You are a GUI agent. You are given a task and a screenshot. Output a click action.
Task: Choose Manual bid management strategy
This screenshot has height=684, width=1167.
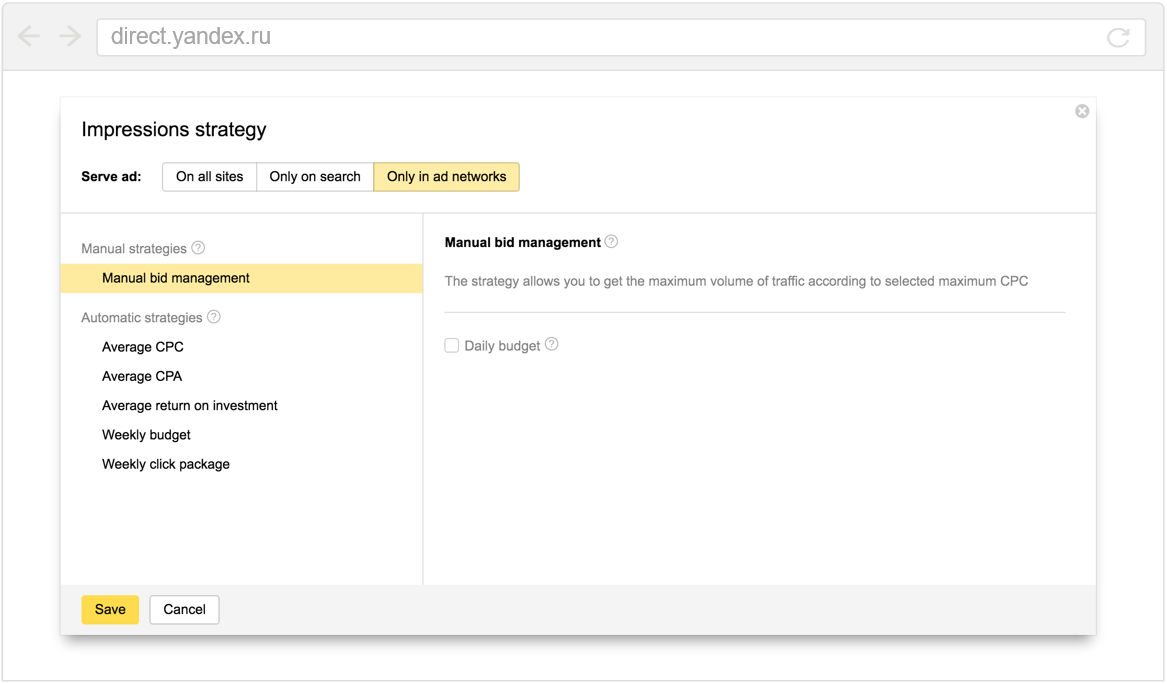[176, 278]
